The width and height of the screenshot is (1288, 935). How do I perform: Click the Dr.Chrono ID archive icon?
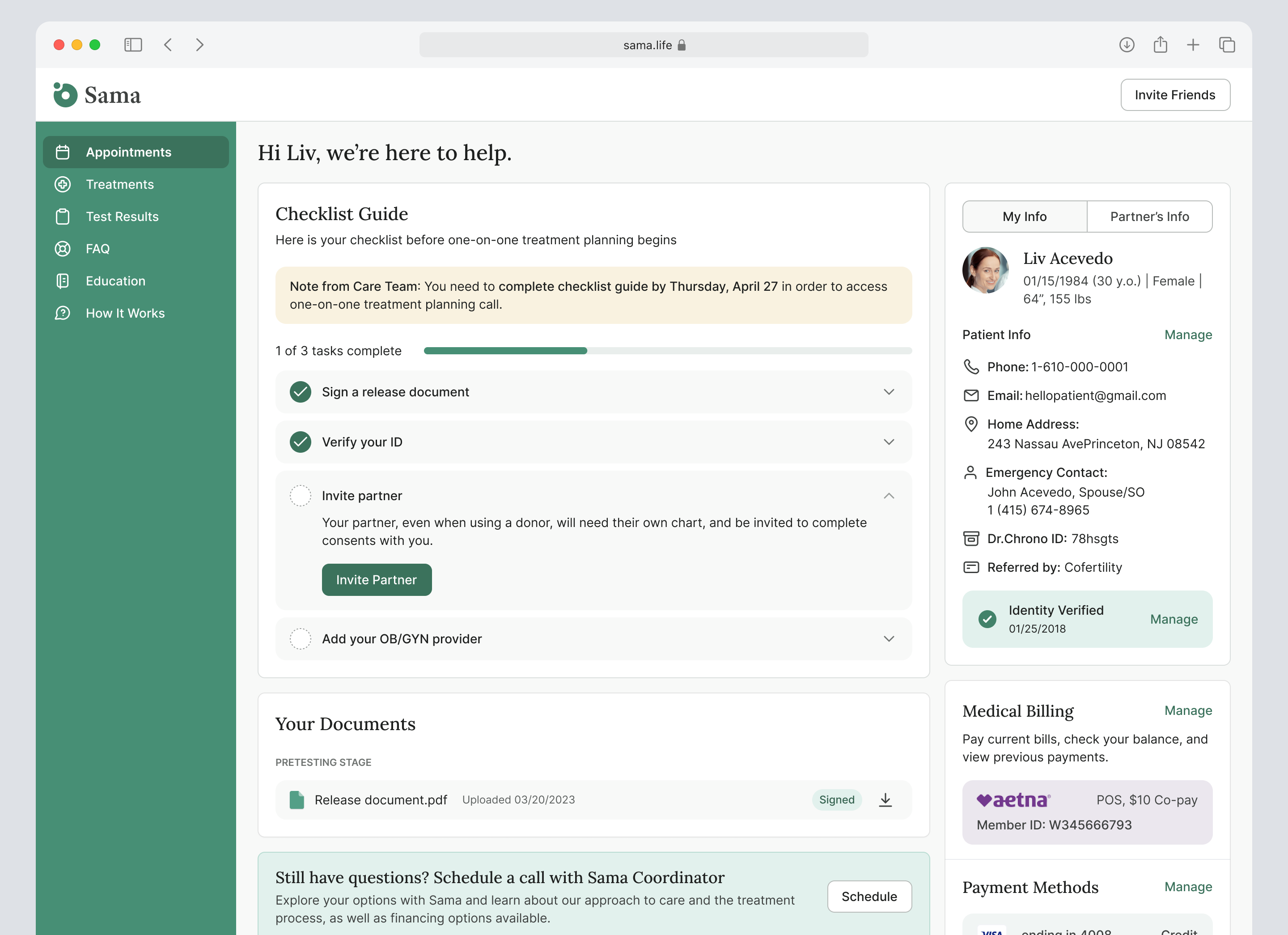971,539
